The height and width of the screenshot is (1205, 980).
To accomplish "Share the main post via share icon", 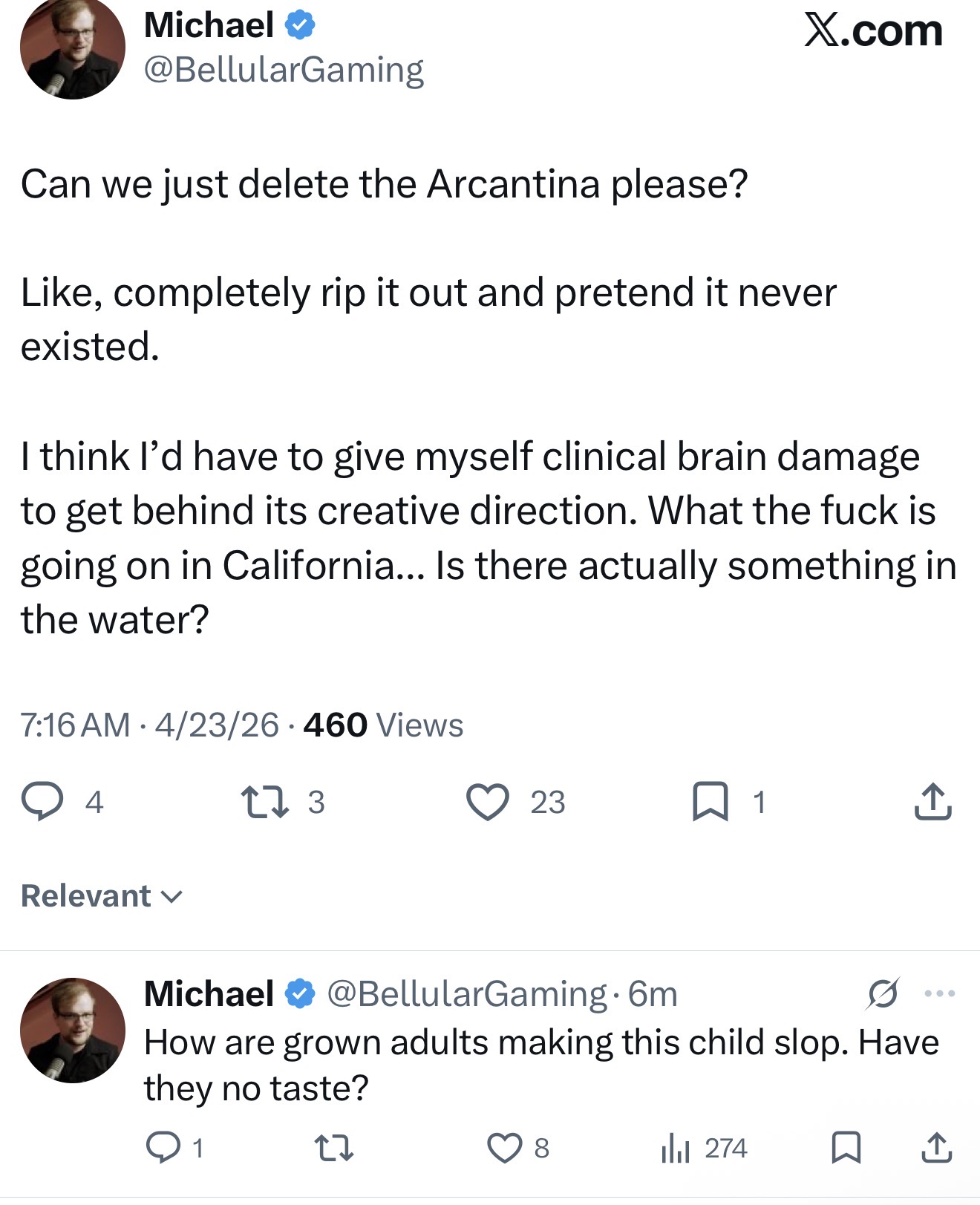I will pyautogui.click(x=933, y=802).
